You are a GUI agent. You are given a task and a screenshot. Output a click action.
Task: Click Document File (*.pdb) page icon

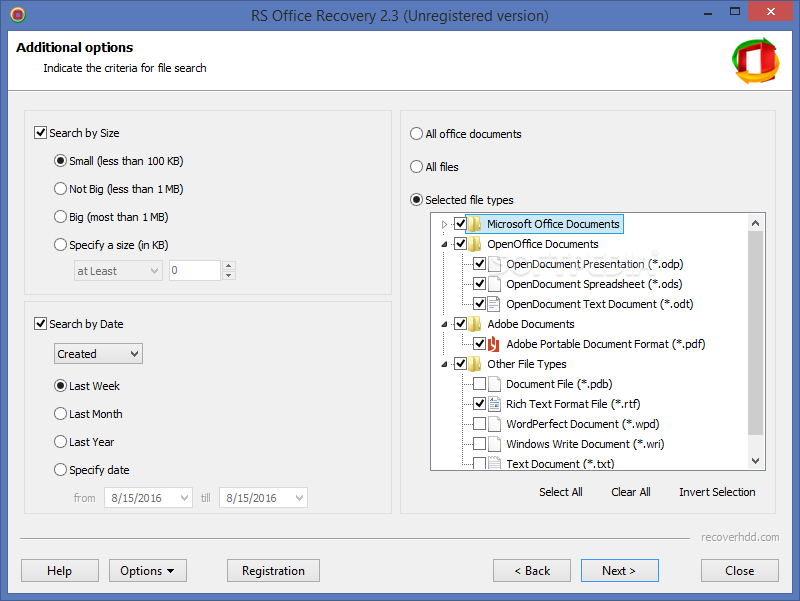[x=494, y=384]
